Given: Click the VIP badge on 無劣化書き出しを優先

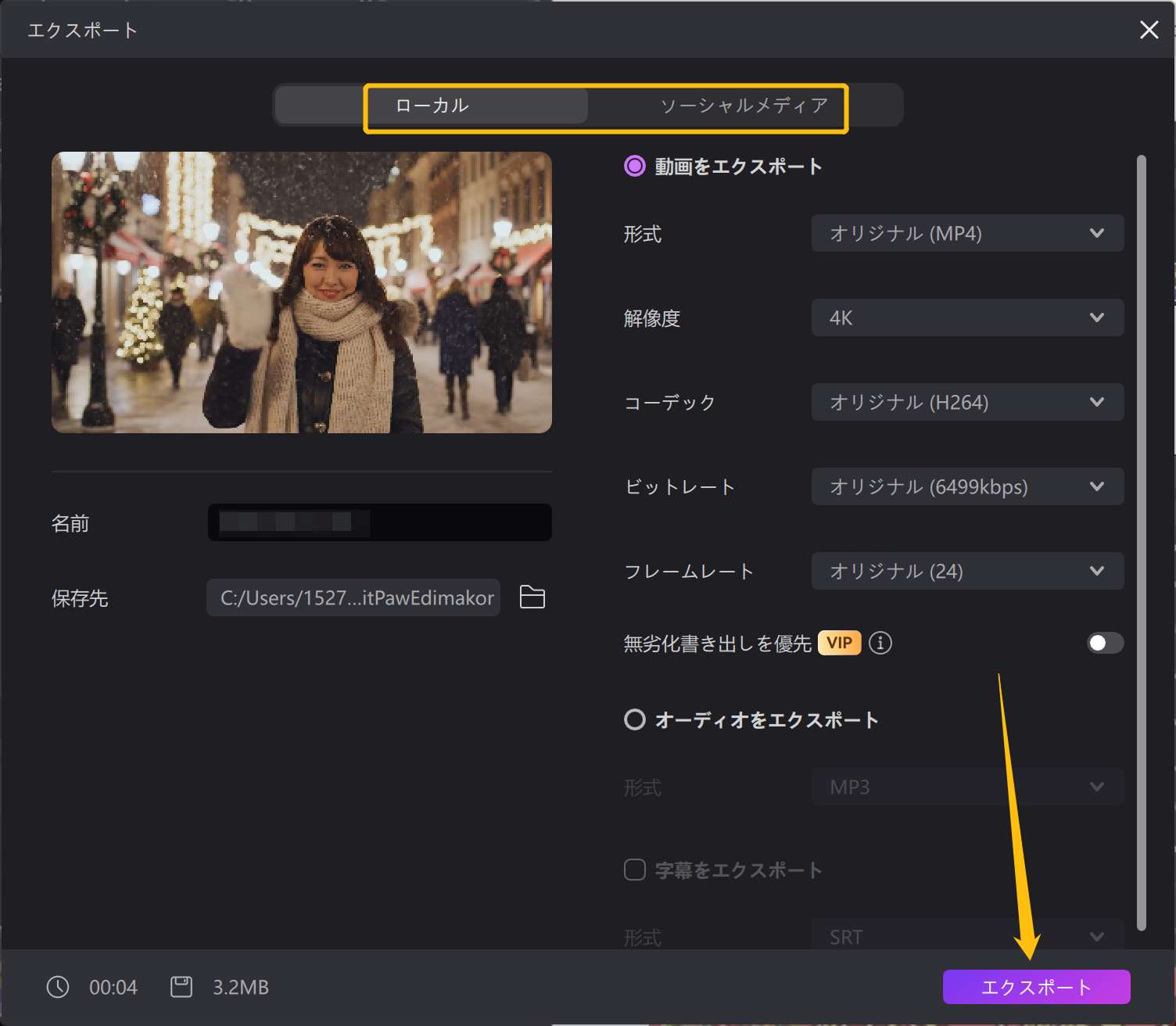Looking at the screenshot, I should coord(839,643).
